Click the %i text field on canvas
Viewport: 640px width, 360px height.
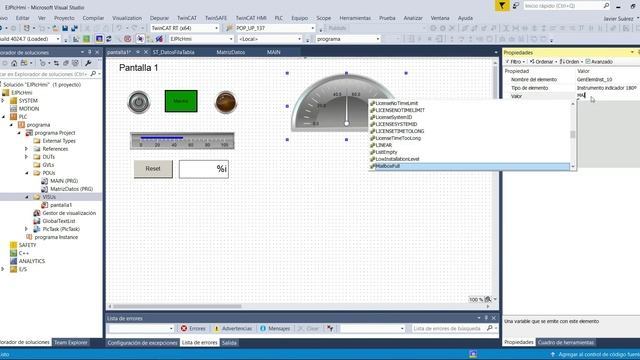pos(204,169)
